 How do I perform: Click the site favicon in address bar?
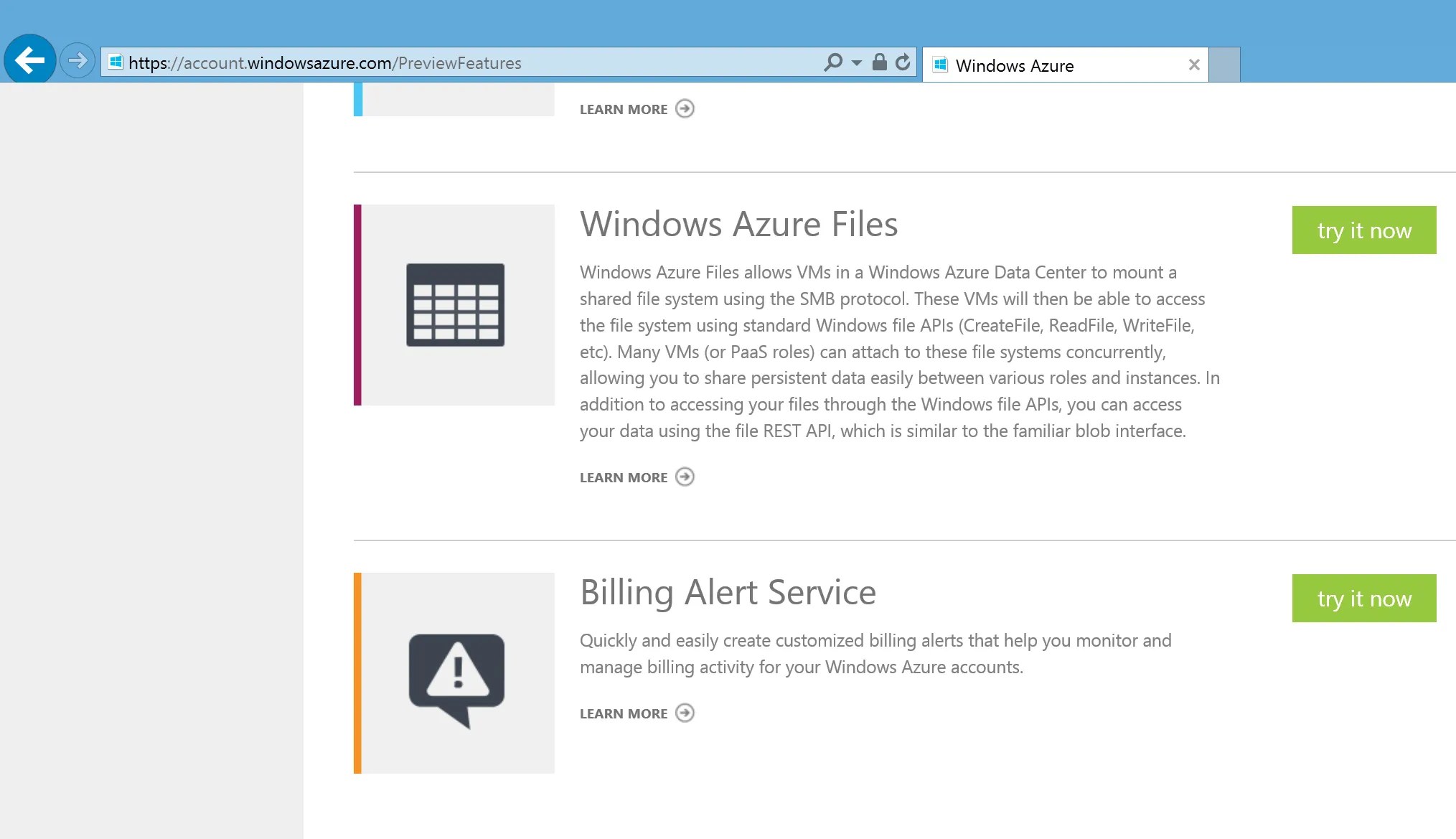(x=115, y=62)
